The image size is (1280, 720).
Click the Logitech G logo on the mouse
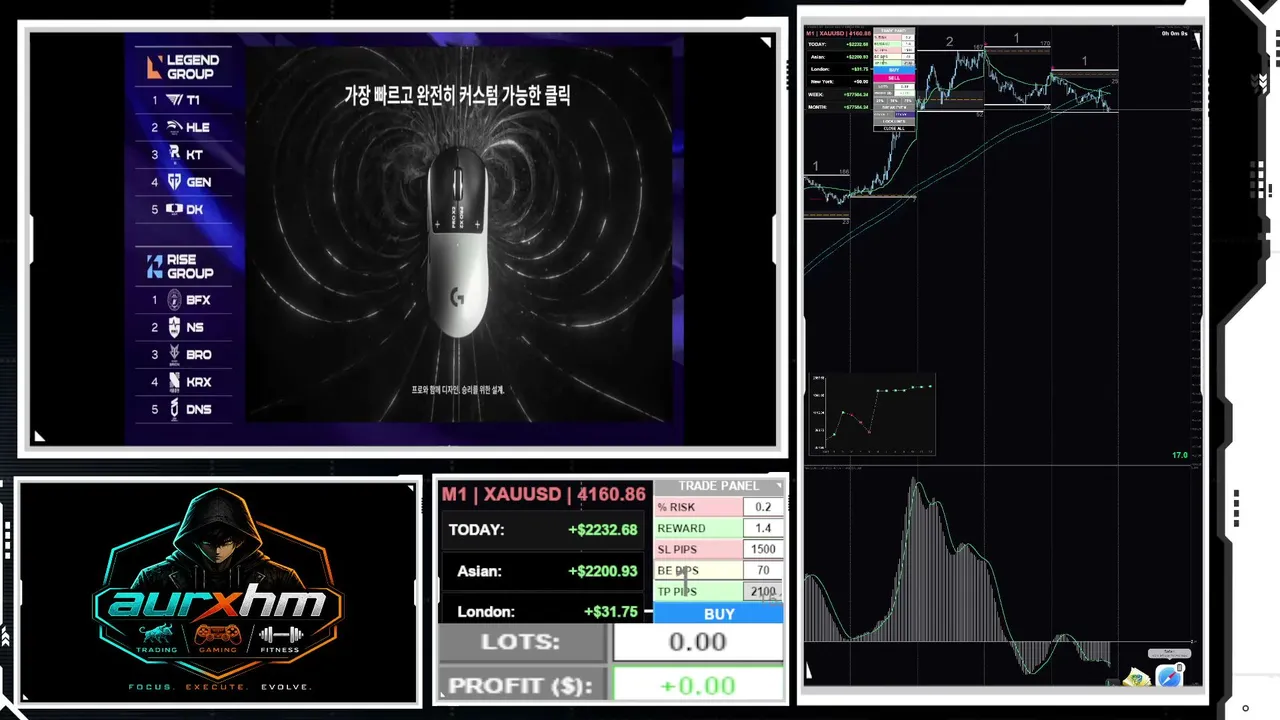click(457, 297)
